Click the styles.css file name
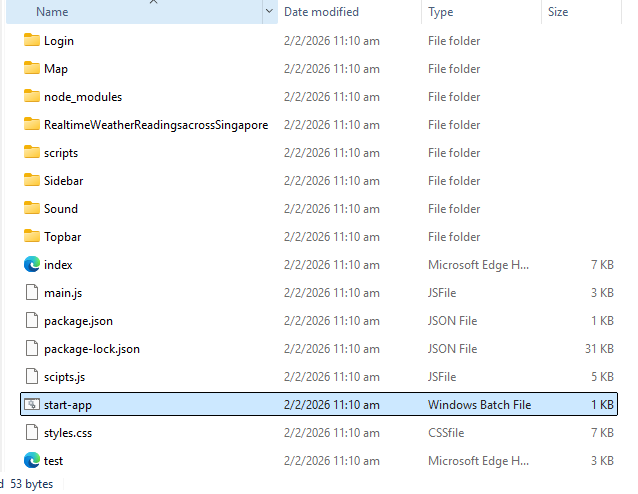Screen dimensions: 638x494 [x=68, y=433]
